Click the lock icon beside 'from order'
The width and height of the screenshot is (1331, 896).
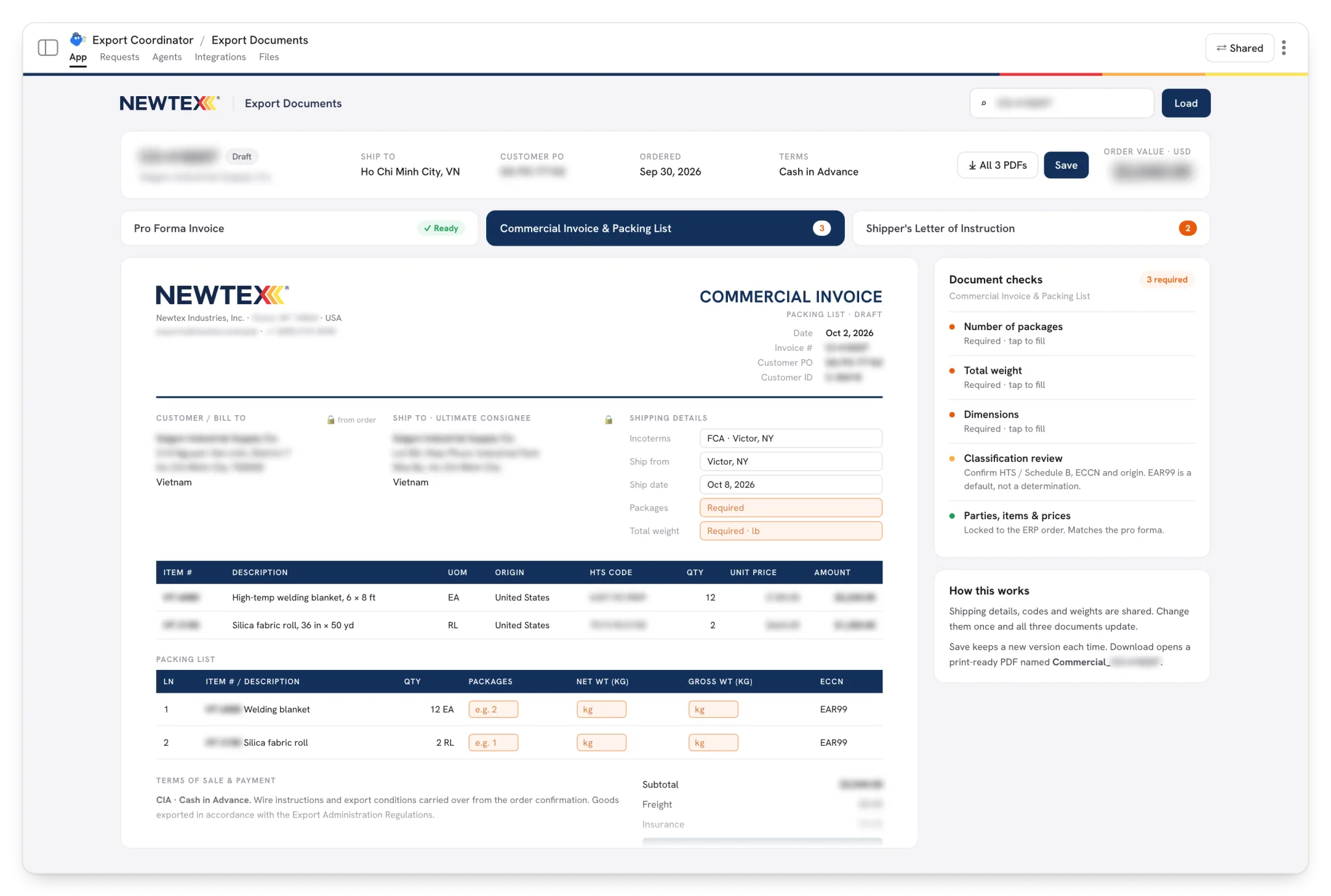331,420
